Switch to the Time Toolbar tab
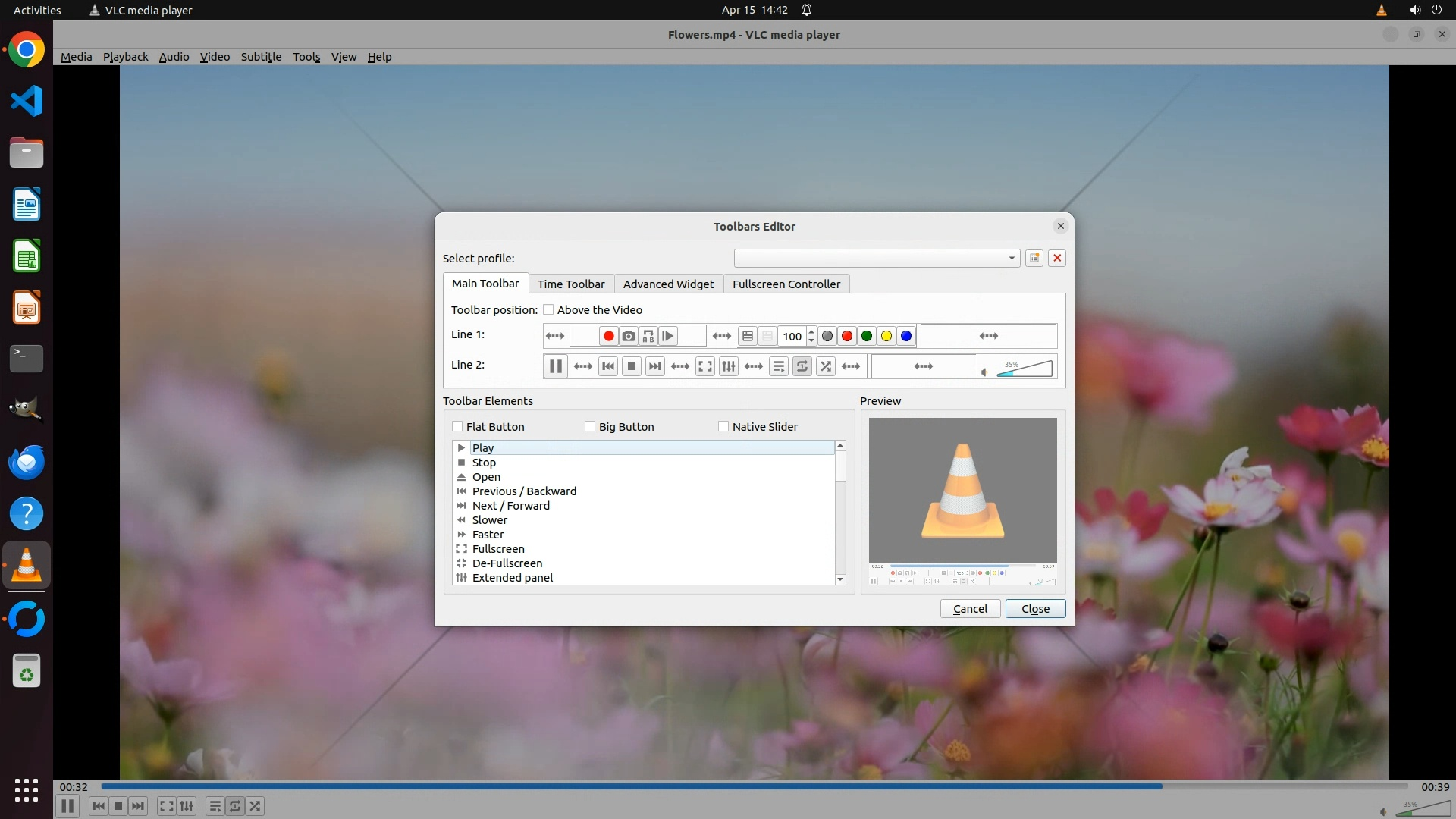The height and width of the screenshot is (819, 1456). click(571, 284)
